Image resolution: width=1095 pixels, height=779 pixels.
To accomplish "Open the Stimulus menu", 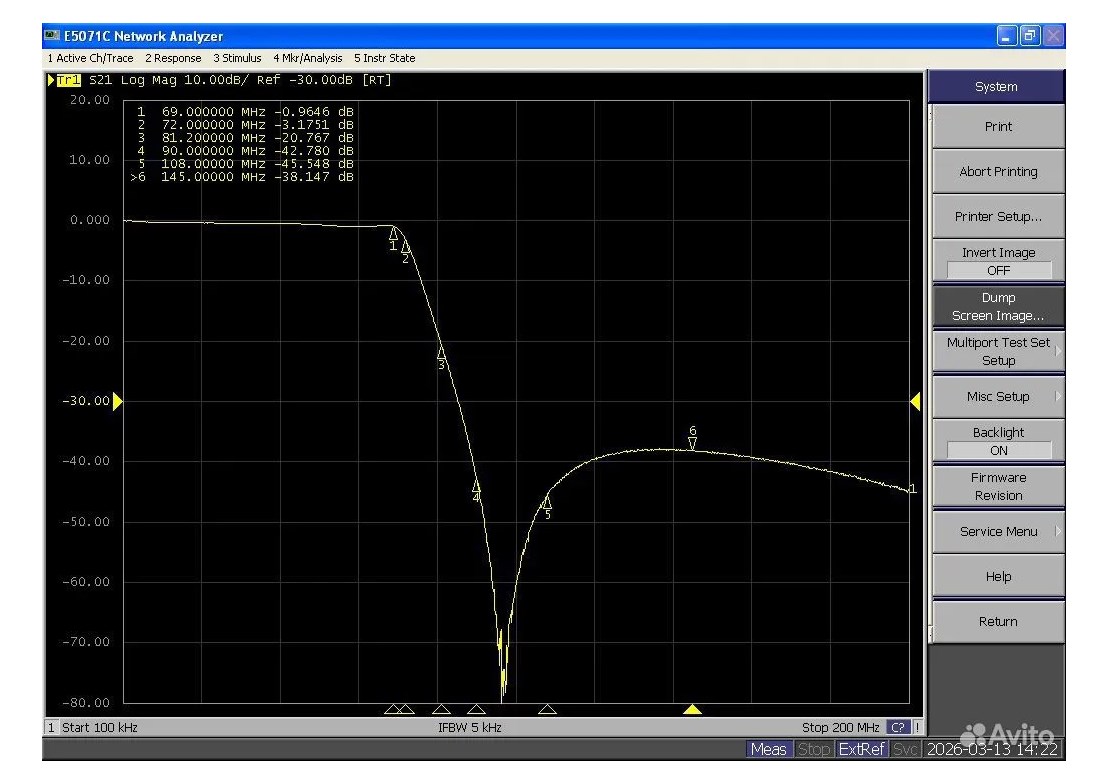I will [x=236, y=58].
